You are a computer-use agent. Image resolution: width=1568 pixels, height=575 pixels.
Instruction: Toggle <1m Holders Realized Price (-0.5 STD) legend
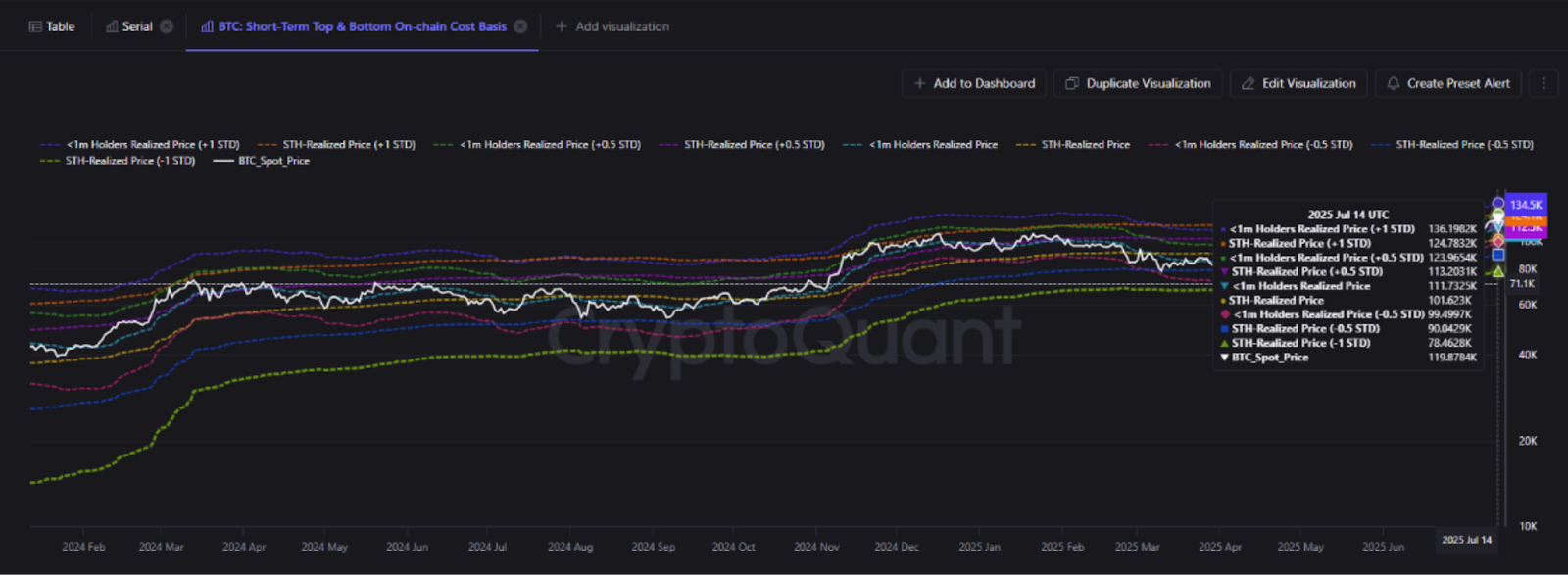(x=1250, y=145)
